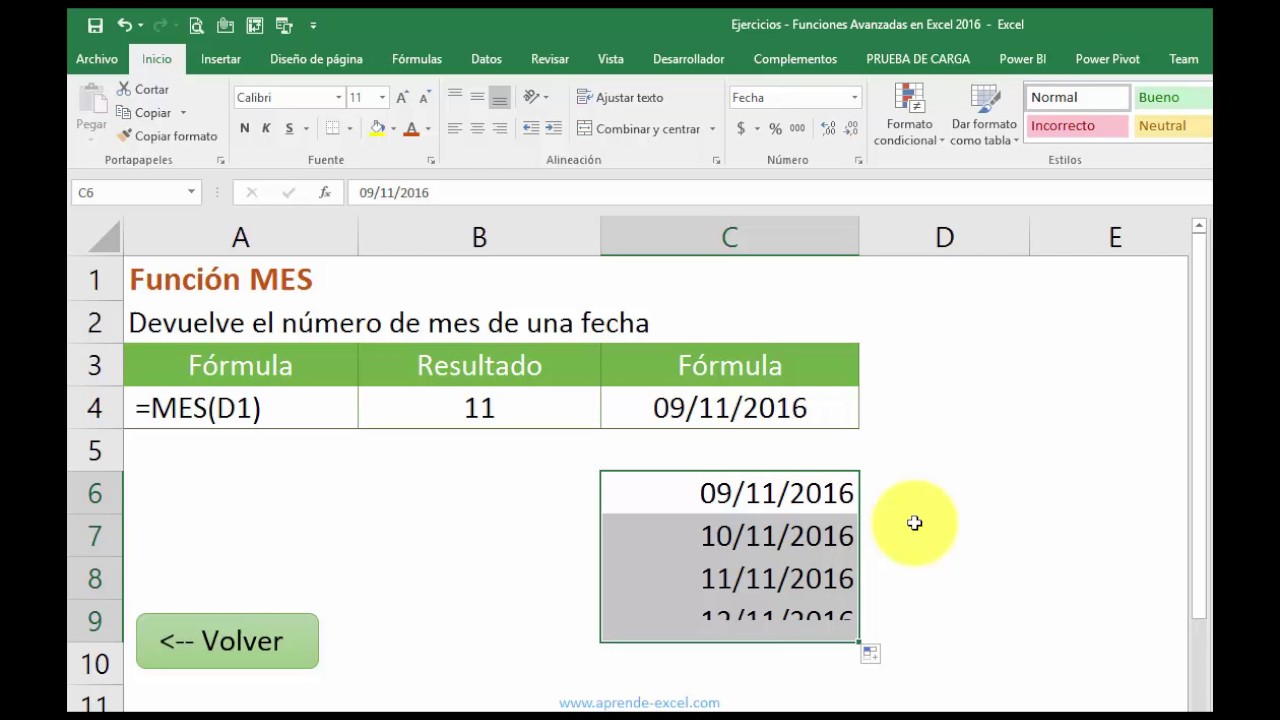Open print preview from quick access toolbar
The height and width of the screenshot is (720, 1280).
point(196,25)
